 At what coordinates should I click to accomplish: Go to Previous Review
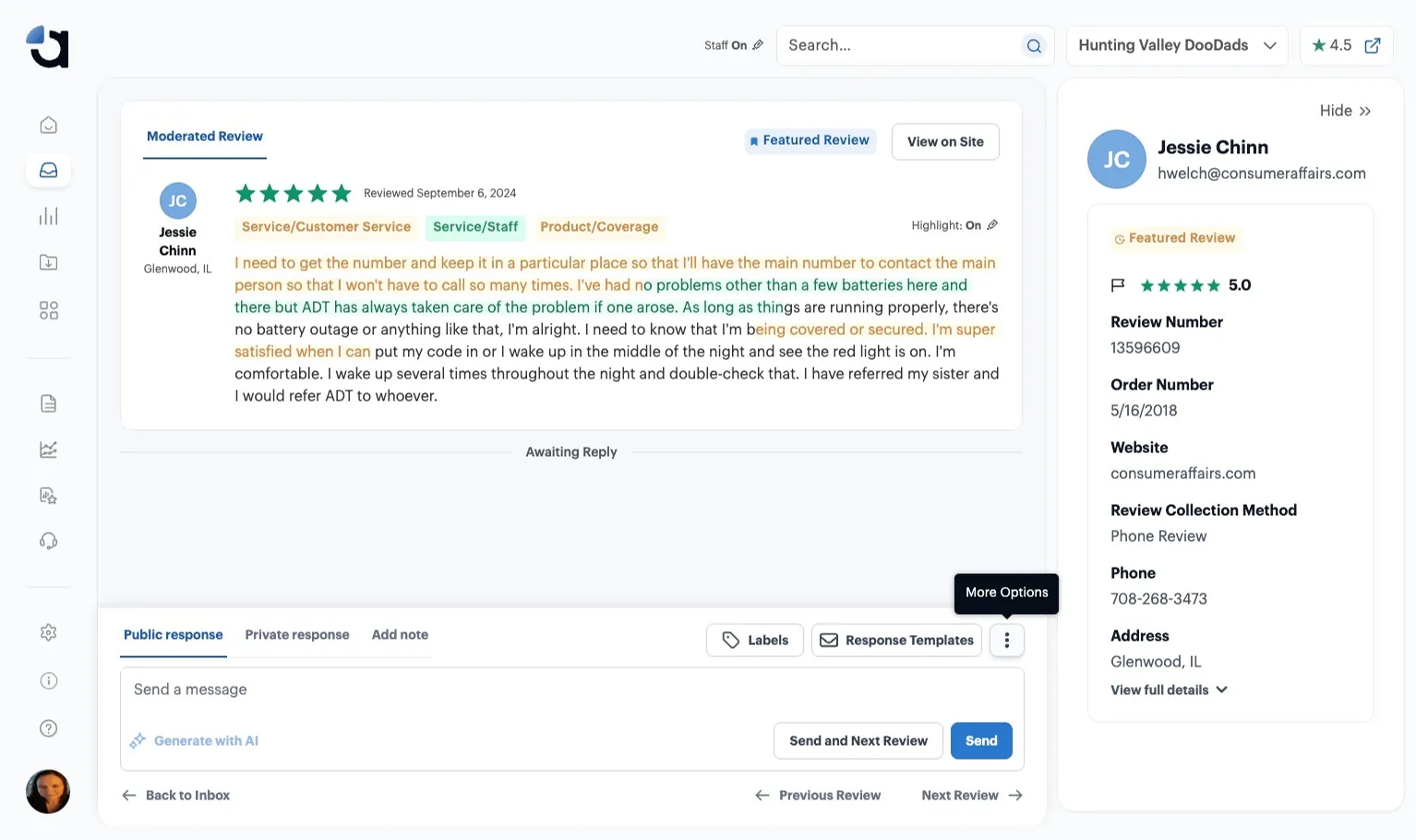818,795
